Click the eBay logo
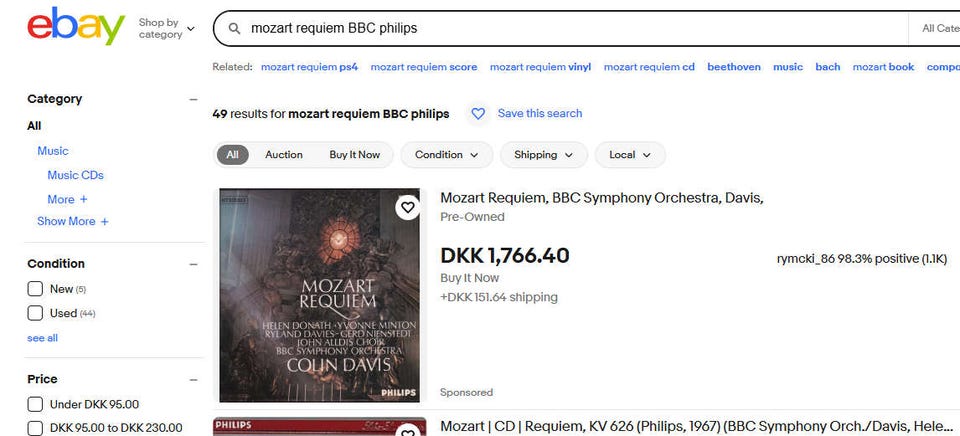 76,27
